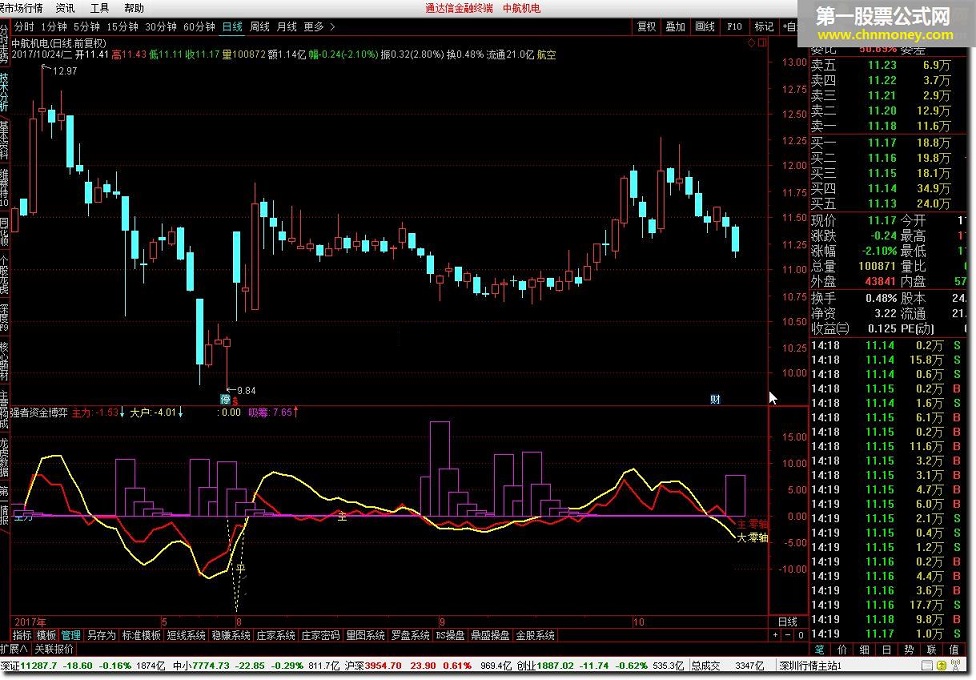The image size is (976, 680).
Task: Click the 主力 value label
Action: (x=98, y=412)
